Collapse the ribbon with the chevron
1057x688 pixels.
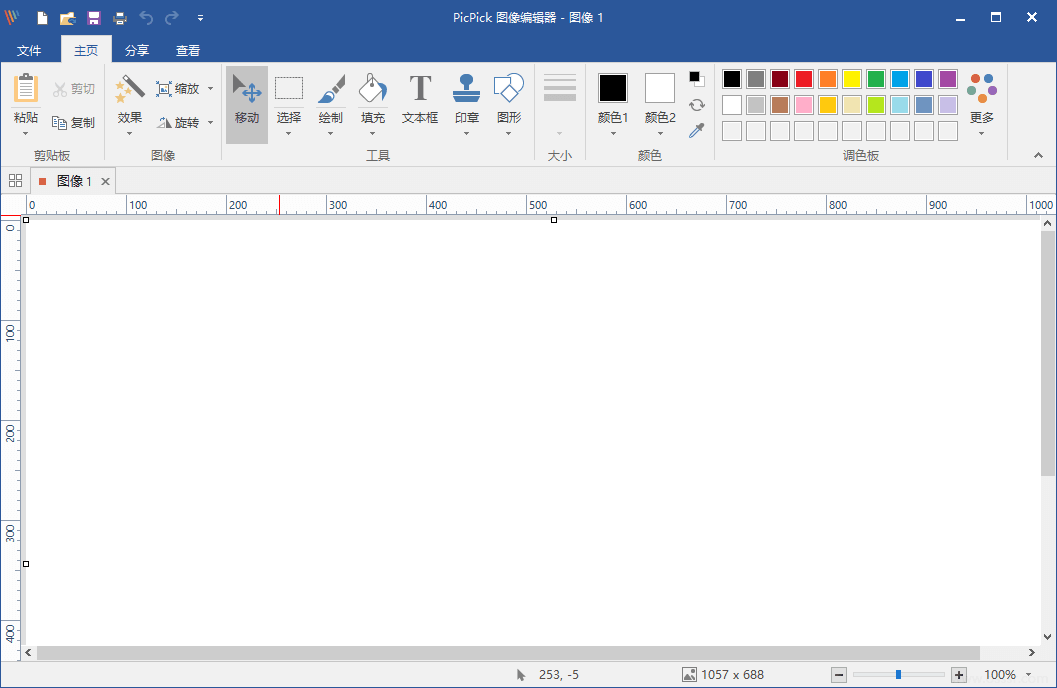(1038, 155)
